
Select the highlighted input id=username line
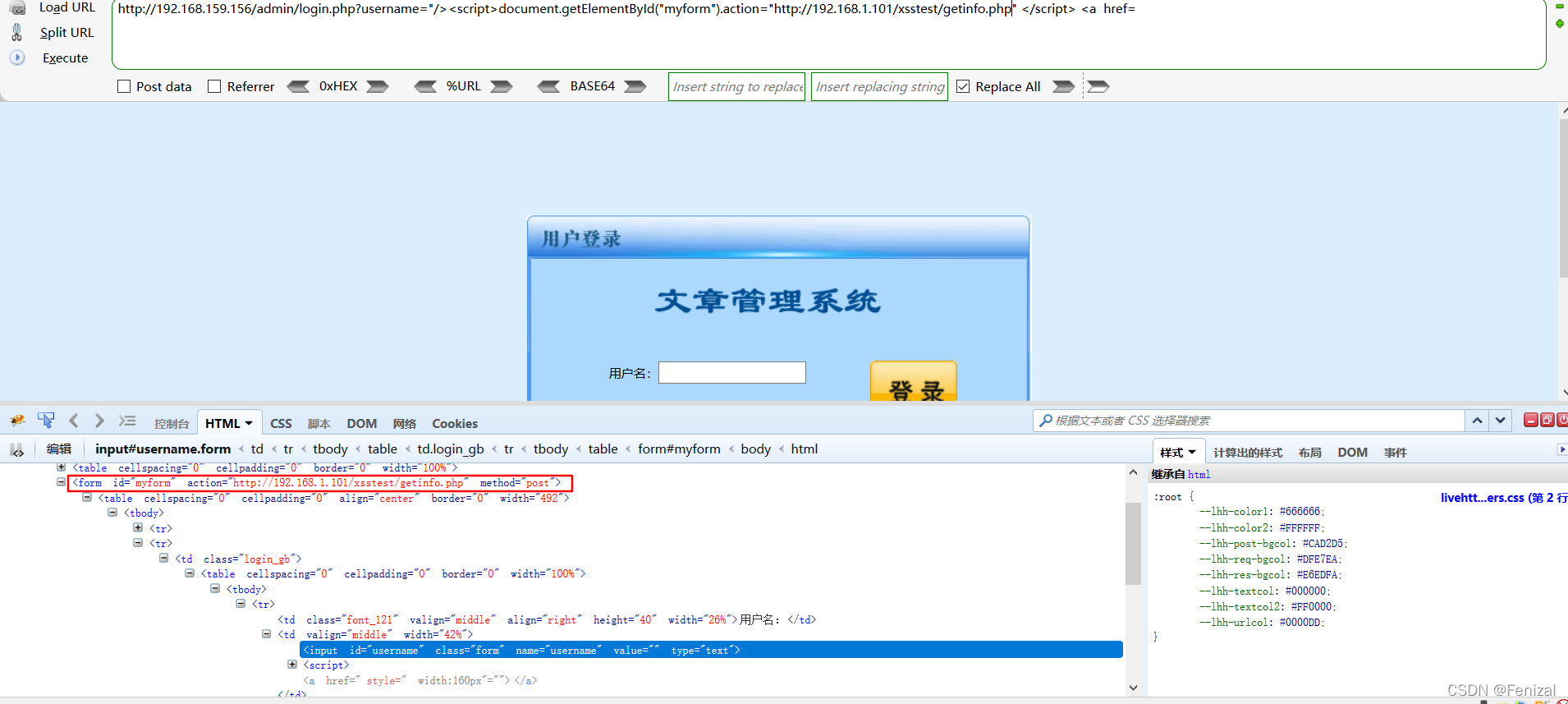point(712,650)
